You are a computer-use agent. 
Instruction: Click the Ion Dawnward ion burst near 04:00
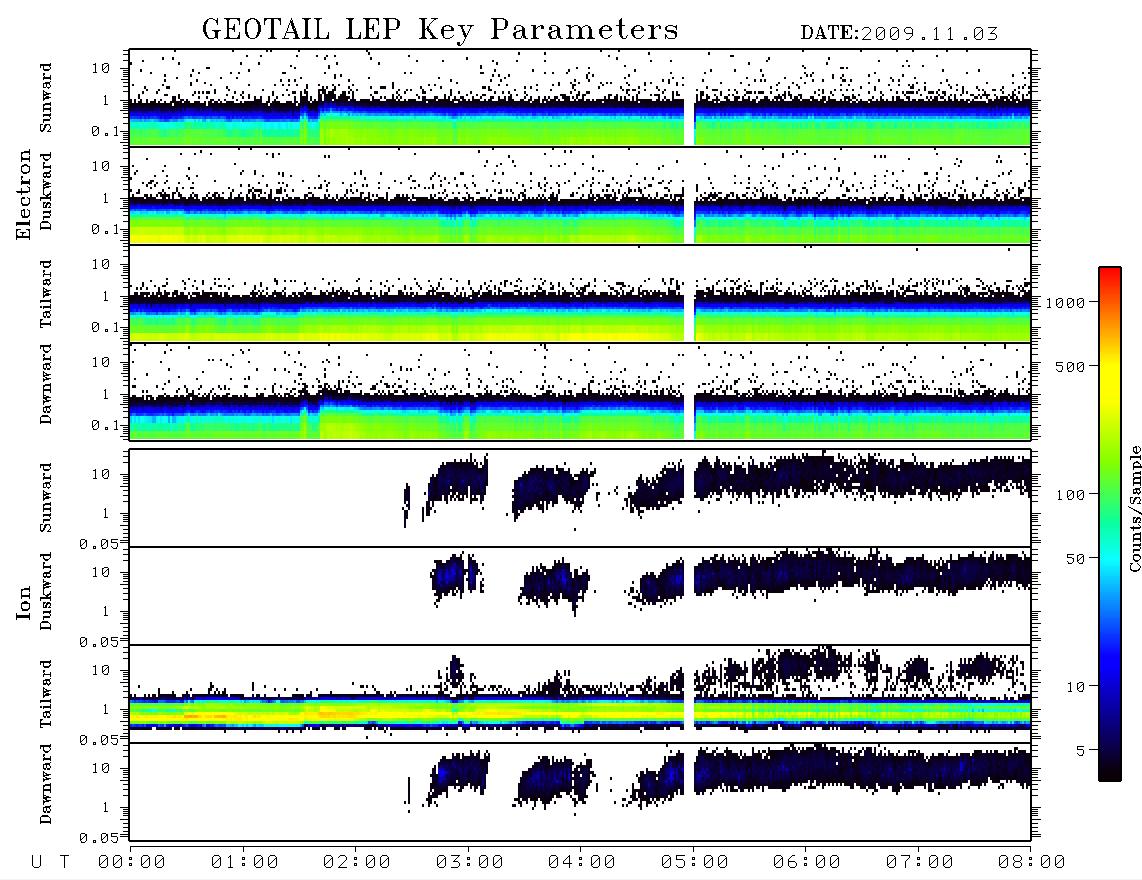click(555, 781)
